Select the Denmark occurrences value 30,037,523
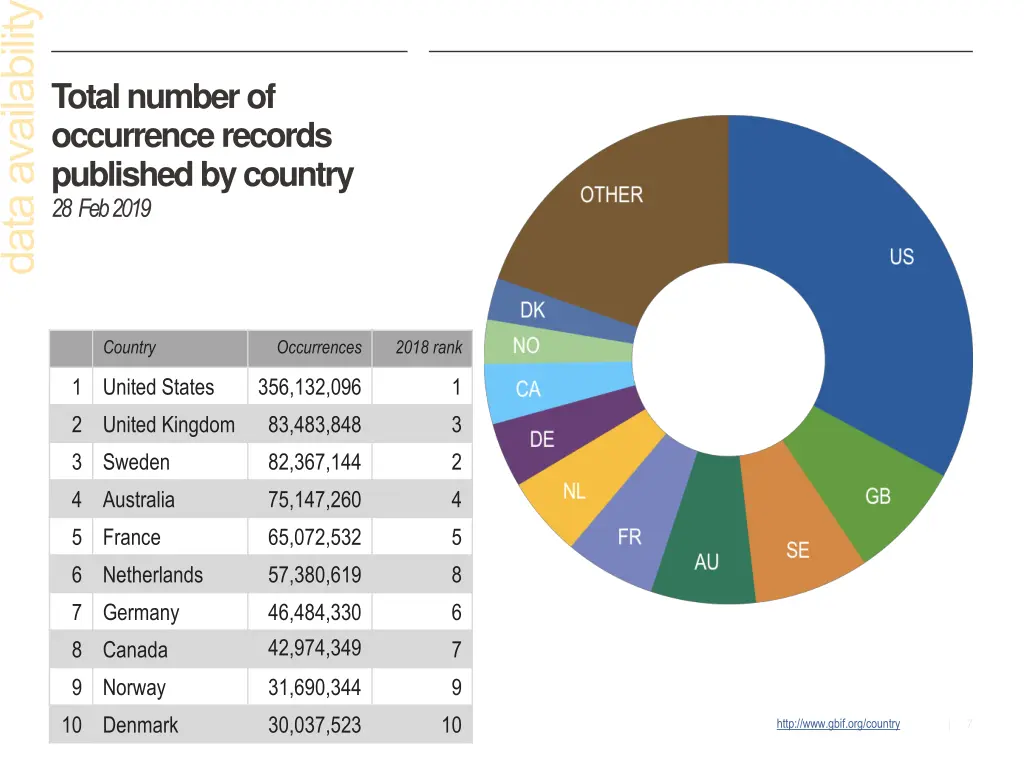1024x768 pixels. [x=314, y=725]
